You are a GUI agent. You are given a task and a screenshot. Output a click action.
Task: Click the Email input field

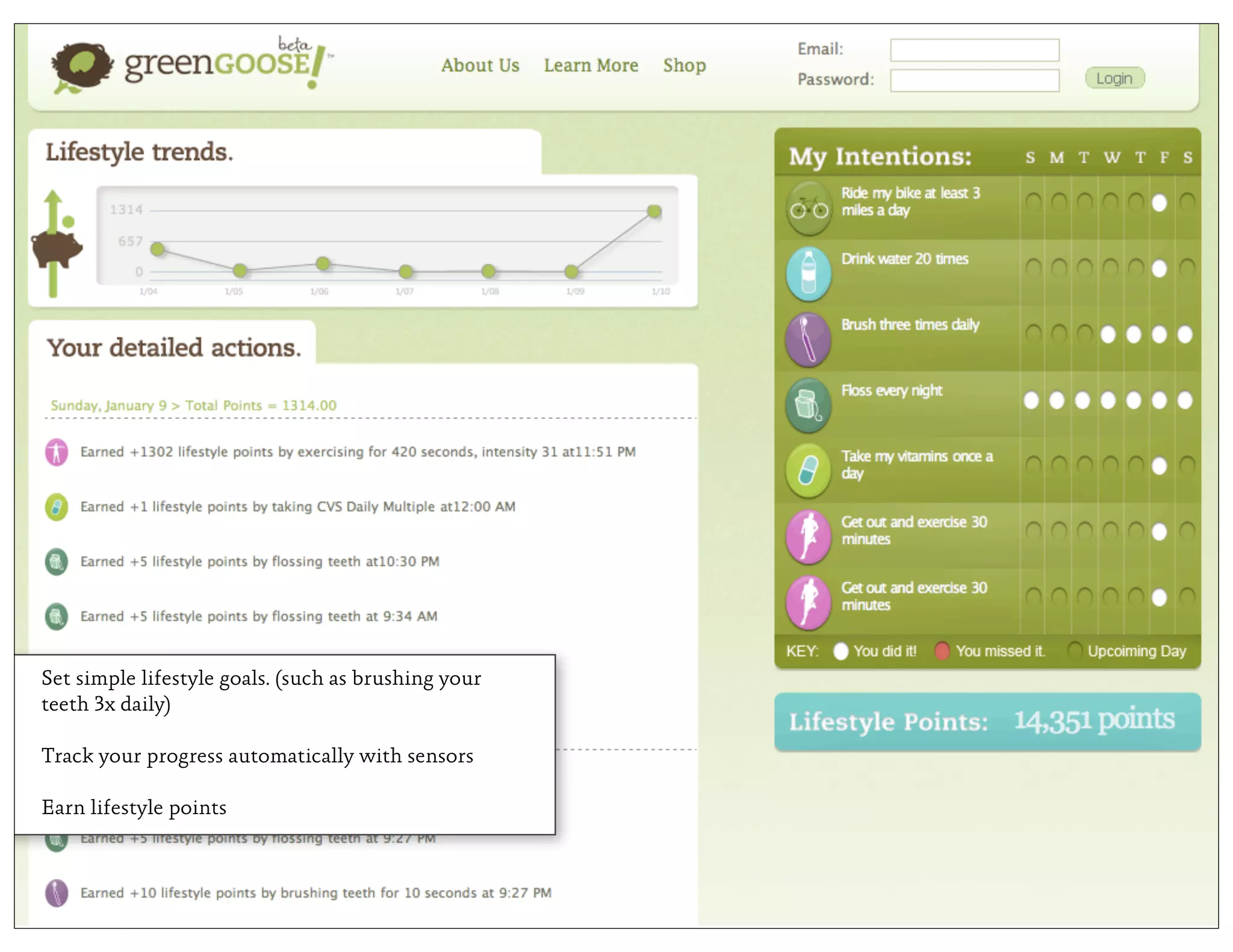(x=974, y=50)
